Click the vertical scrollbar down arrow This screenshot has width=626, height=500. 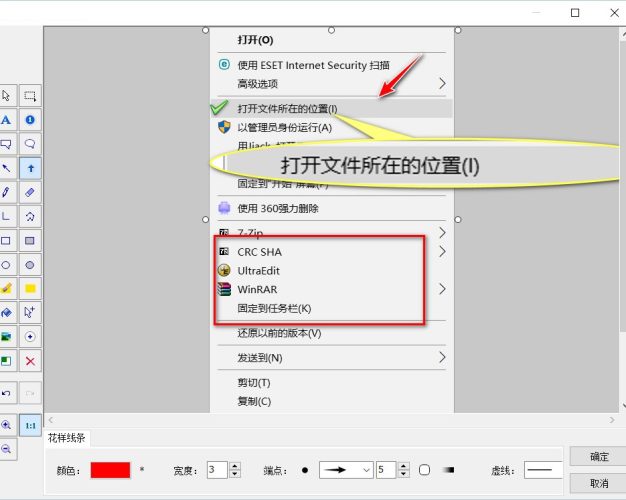point(623,406)
